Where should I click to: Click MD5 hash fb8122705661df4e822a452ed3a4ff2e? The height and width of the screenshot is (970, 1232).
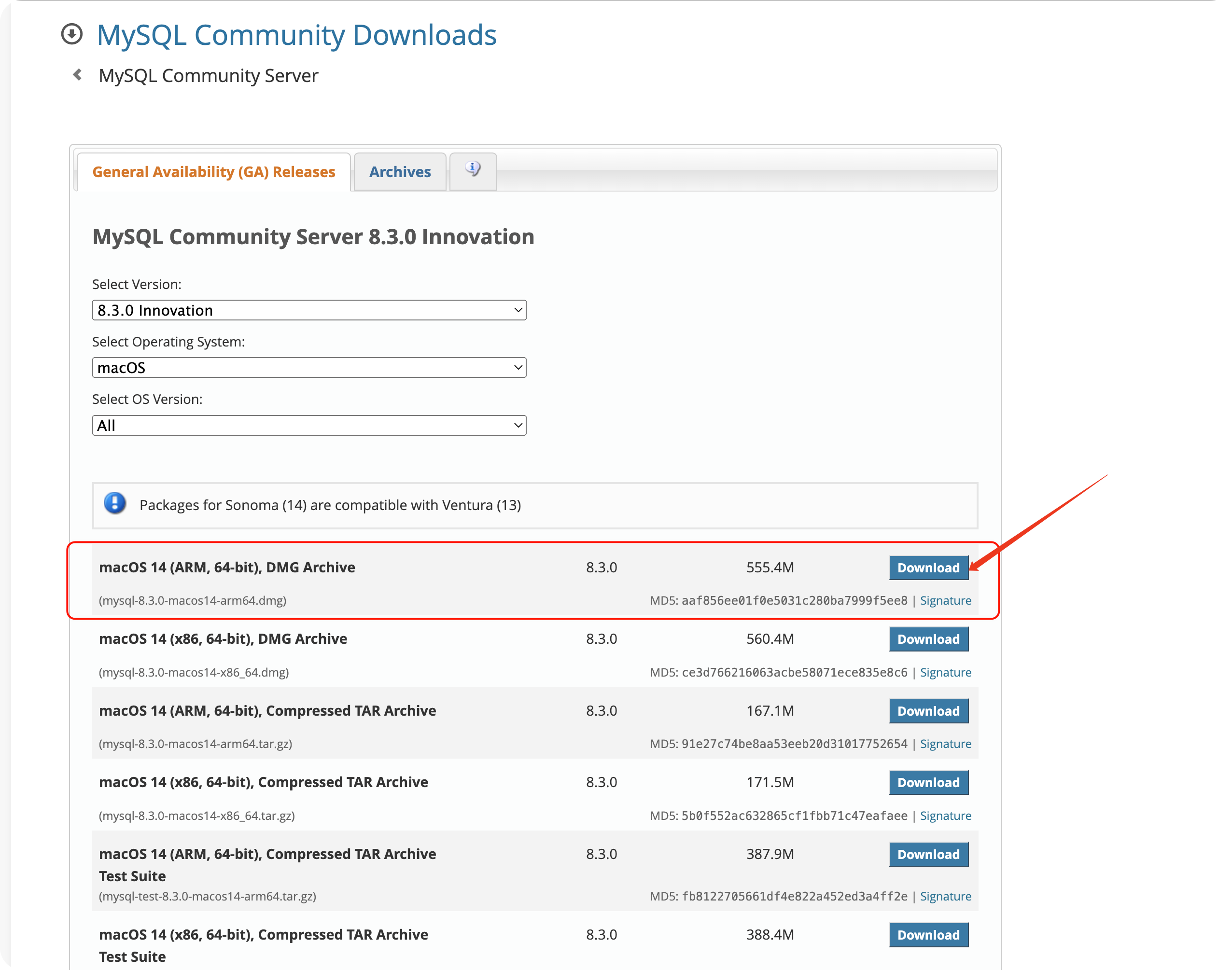pos(794,896)
